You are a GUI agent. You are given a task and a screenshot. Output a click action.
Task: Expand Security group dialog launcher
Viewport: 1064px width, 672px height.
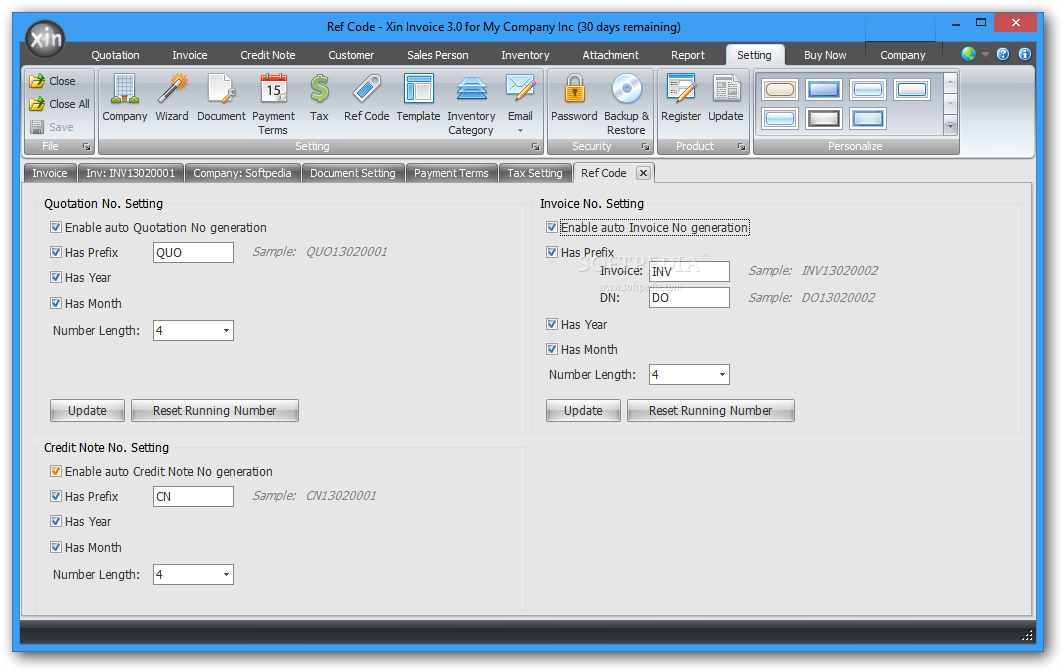tap(645, 147)
